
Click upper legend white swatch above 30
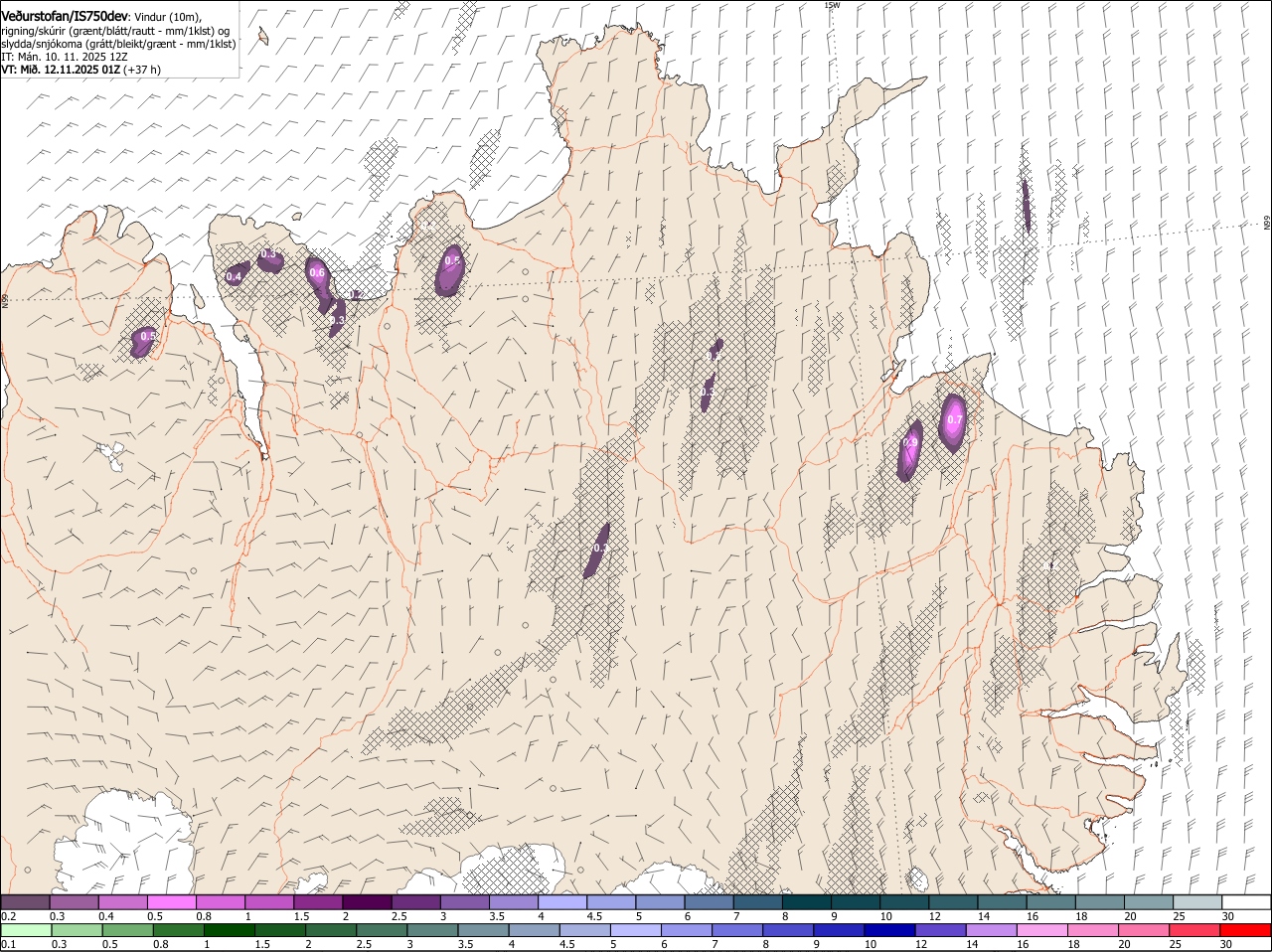click(1247, 901)
